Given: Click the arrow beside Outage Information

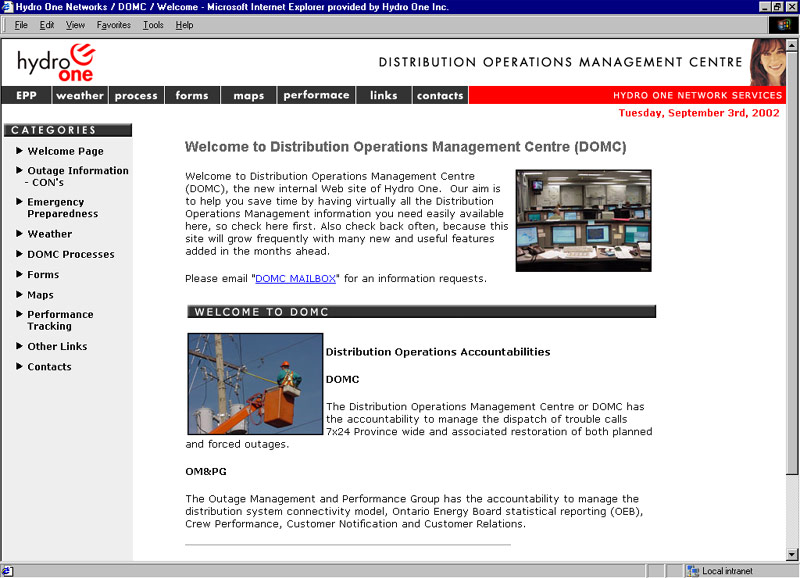Looking at the screenshot, I should [x=19, y=170].
